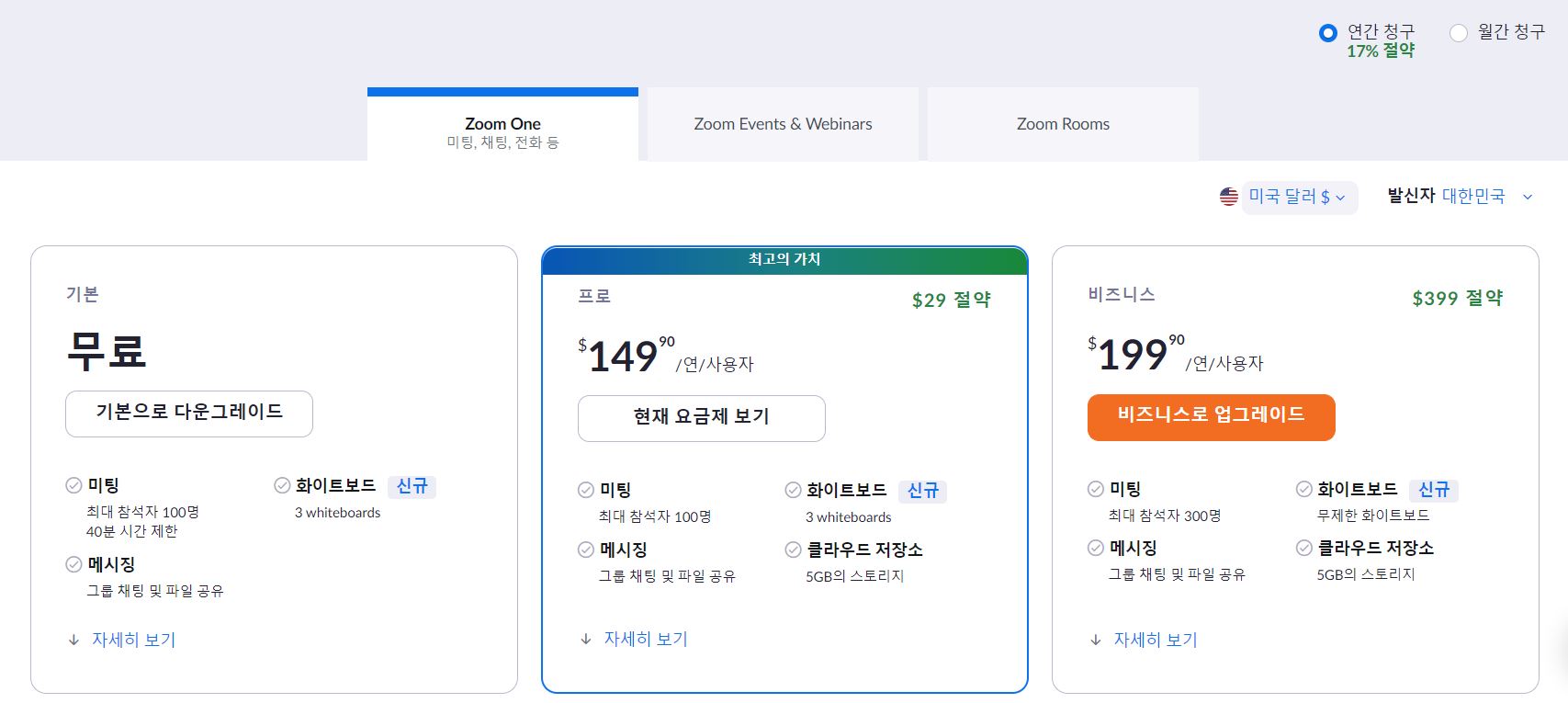Click 클라우드 저장소 check icon in 비즈니스 plan

[1304, 548]
